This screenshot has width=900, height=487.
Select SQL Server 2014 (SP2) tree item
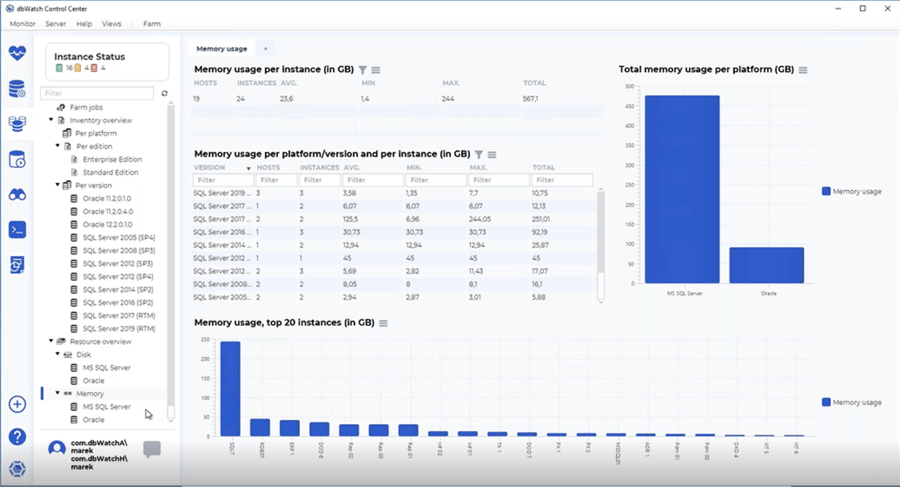[118, 289]
